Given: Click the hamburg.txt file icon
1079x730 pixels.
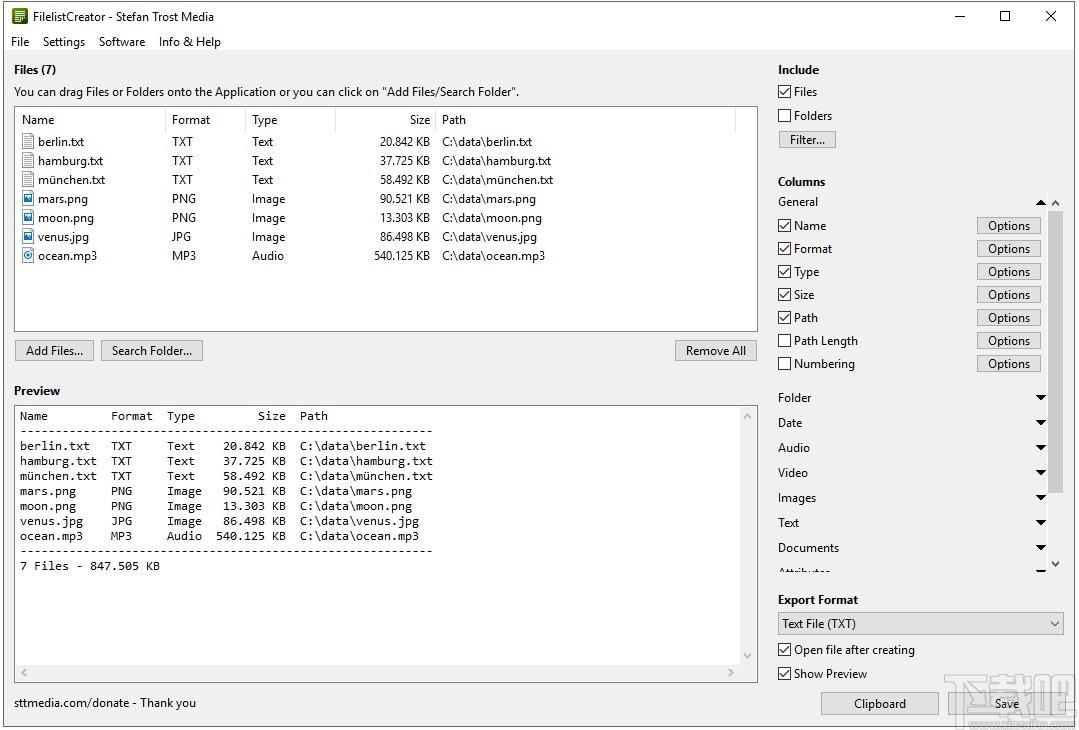Looking at the screenshot, I should tap(28, 160).
